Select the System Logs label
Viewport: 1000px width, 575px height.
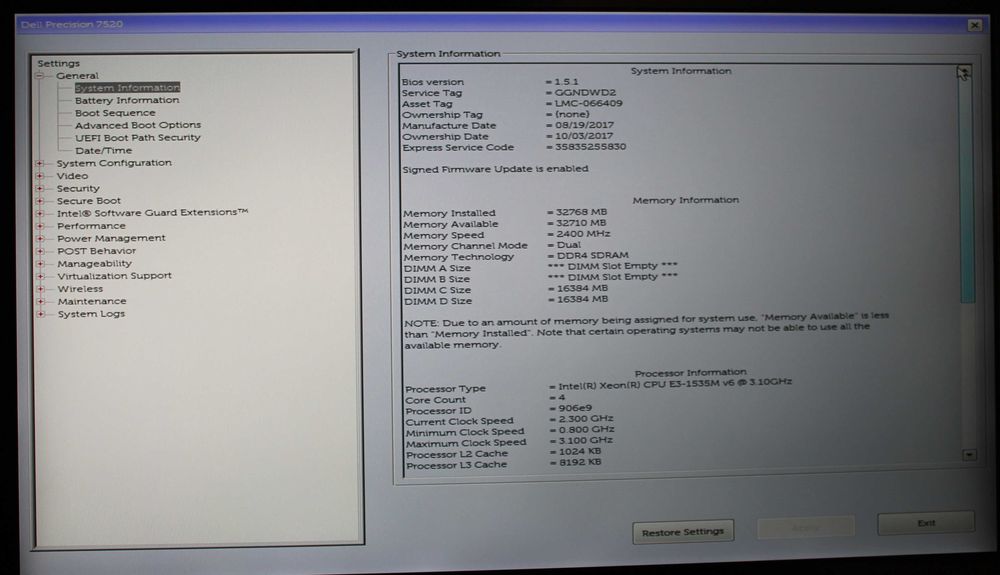[91, 314]
